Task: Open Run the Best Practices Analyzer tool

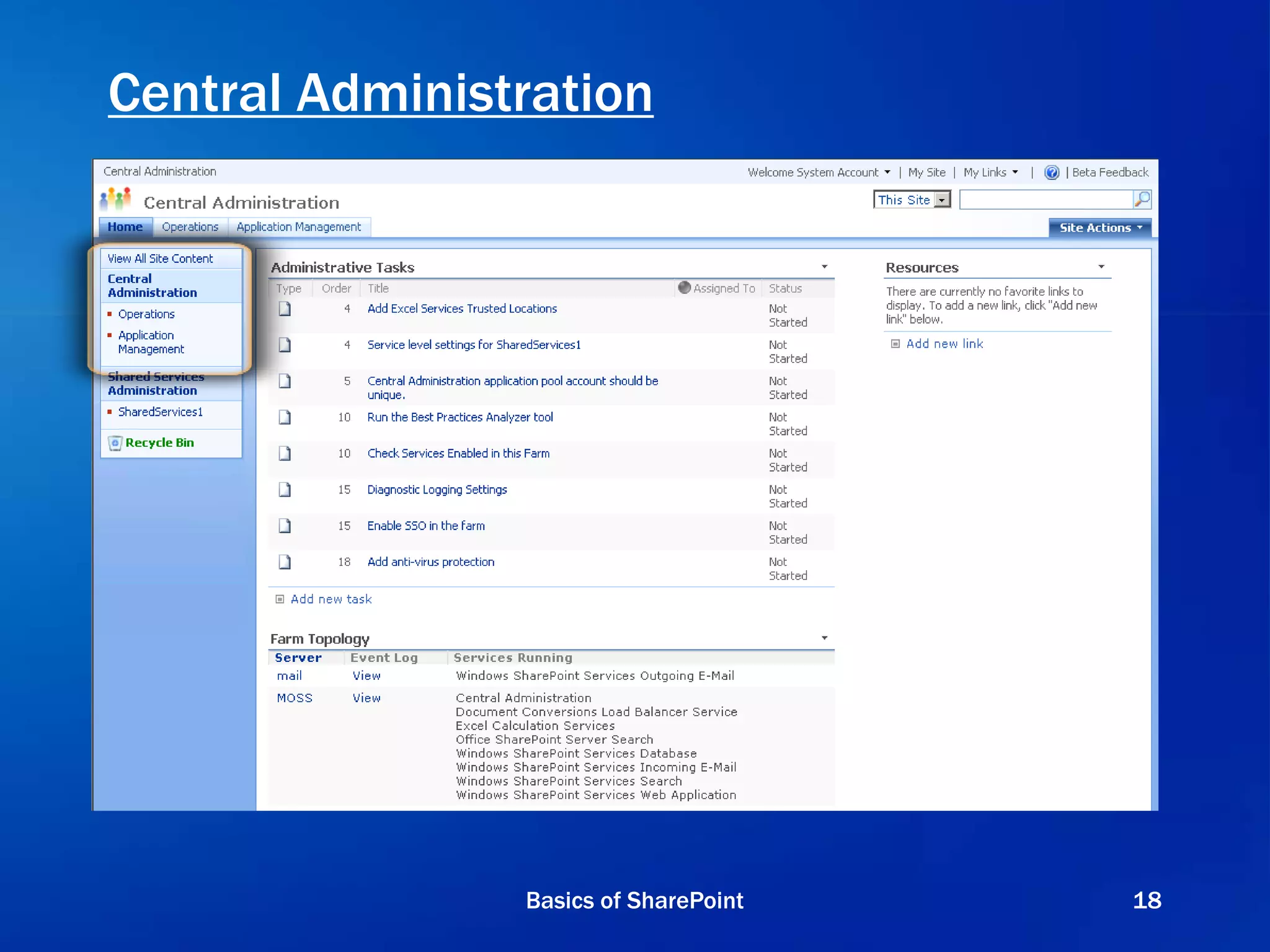Action: coord(460,417)
